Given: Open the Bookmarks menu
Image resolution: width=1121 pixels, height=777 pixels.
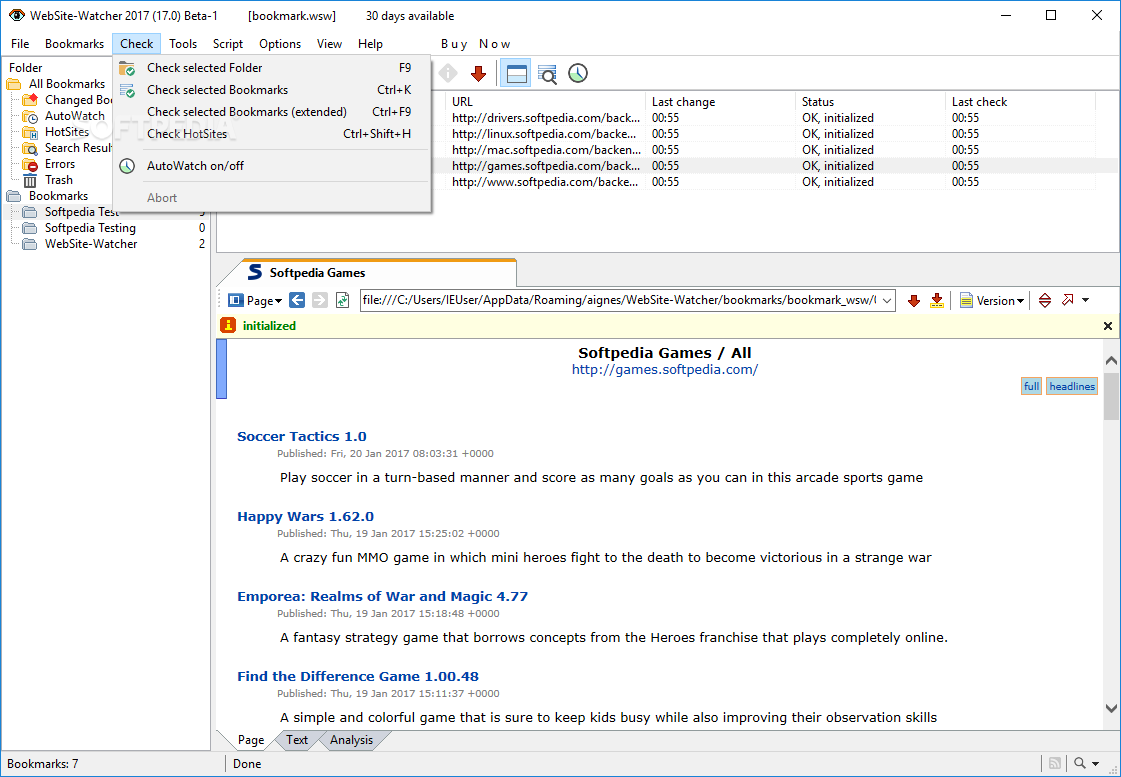Looking at the screenshot, I should click(x=74, y=44).
